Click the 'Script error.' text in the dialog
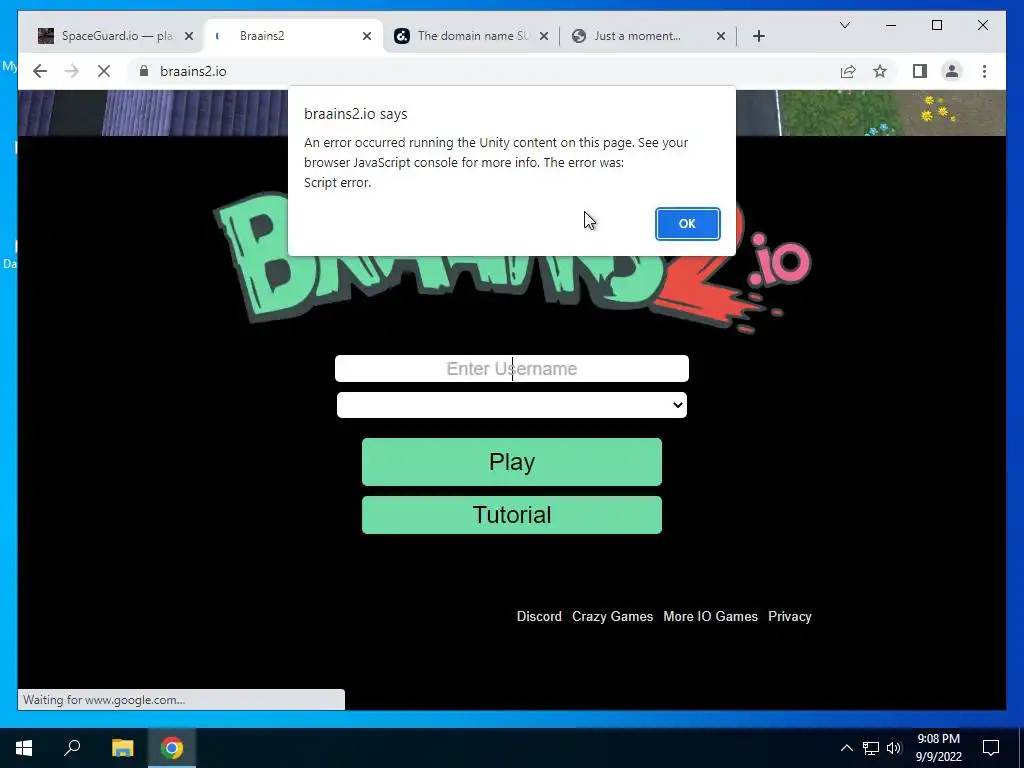This screenshot has width=1024, height=768. 338,183
